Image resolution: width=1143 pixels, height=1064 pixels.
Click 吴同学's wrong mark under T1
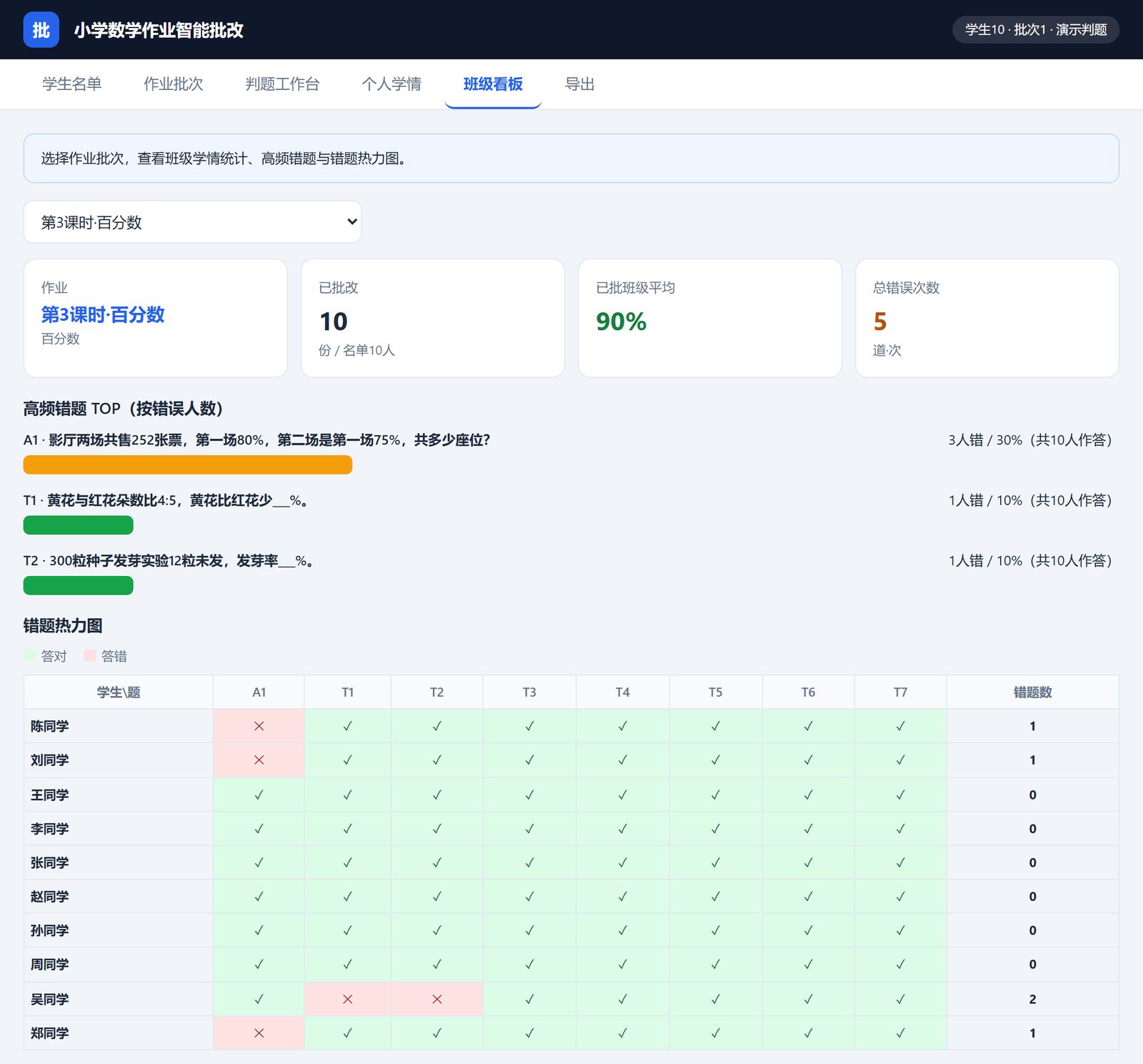(x=347, y=999)
